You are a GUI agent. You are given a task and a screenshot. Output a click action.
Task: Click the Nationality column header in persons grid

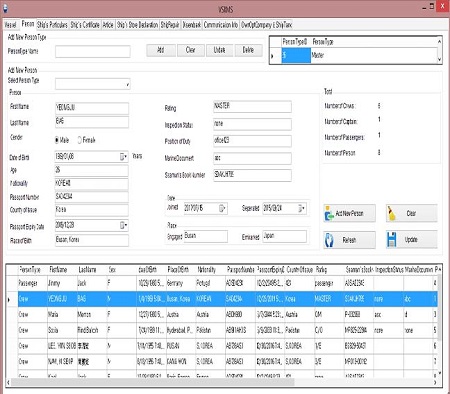(210, 270)
